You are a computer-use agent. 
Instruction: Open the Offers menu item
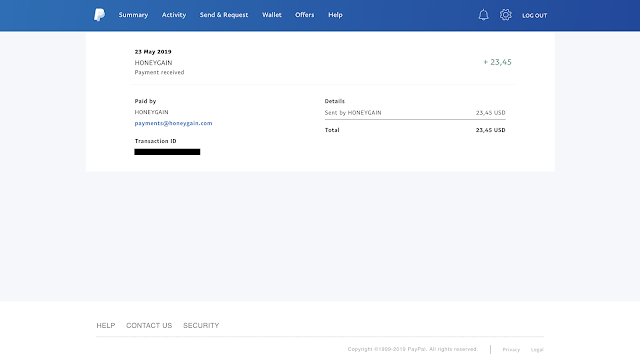coord(304,15)
